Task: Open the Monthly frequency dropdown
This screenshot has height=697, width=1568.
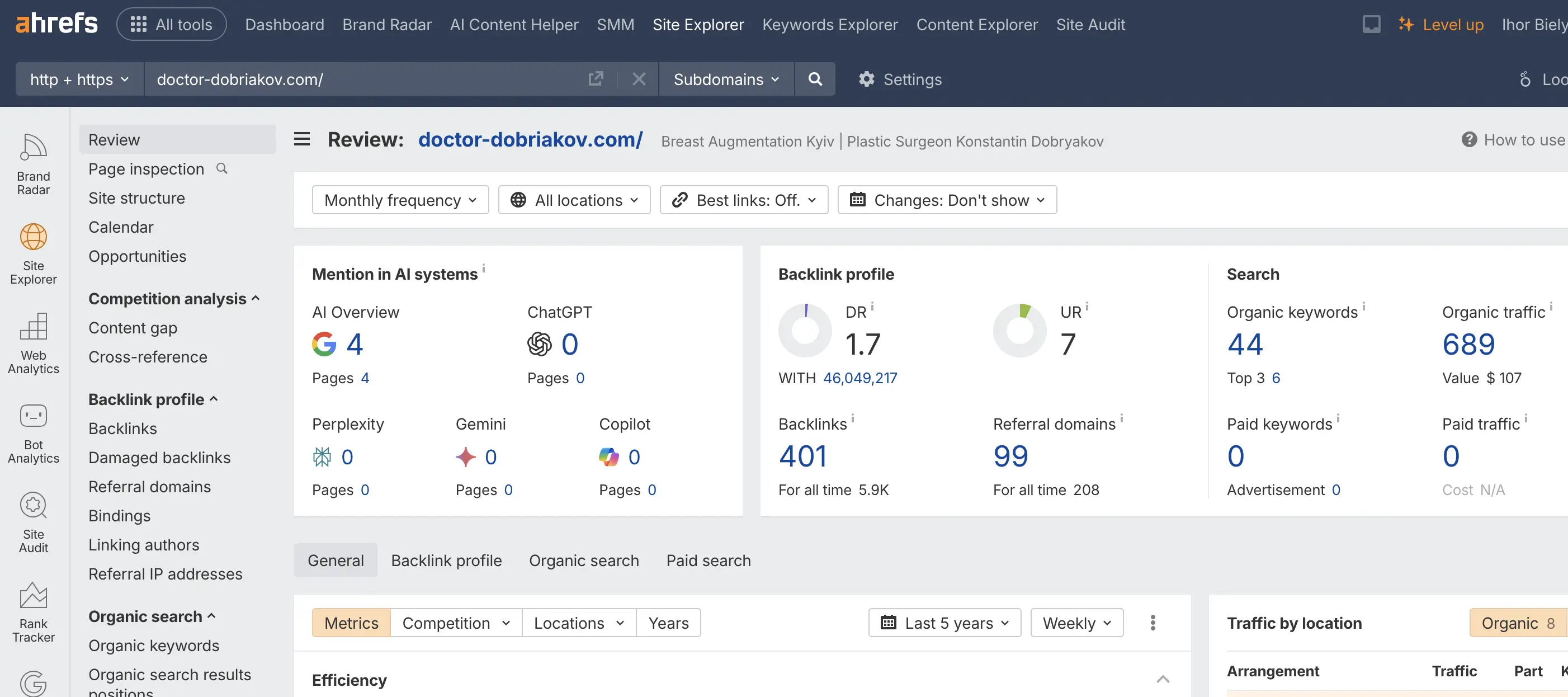Action: click(400, 200)
